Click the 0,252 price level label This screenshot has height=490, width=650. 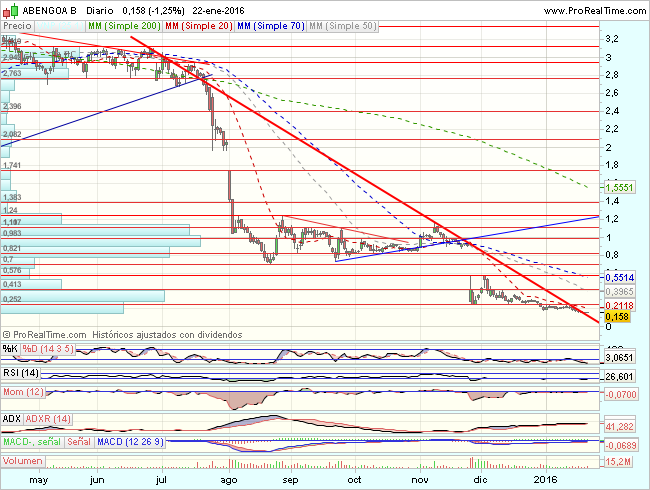point(12,299)
